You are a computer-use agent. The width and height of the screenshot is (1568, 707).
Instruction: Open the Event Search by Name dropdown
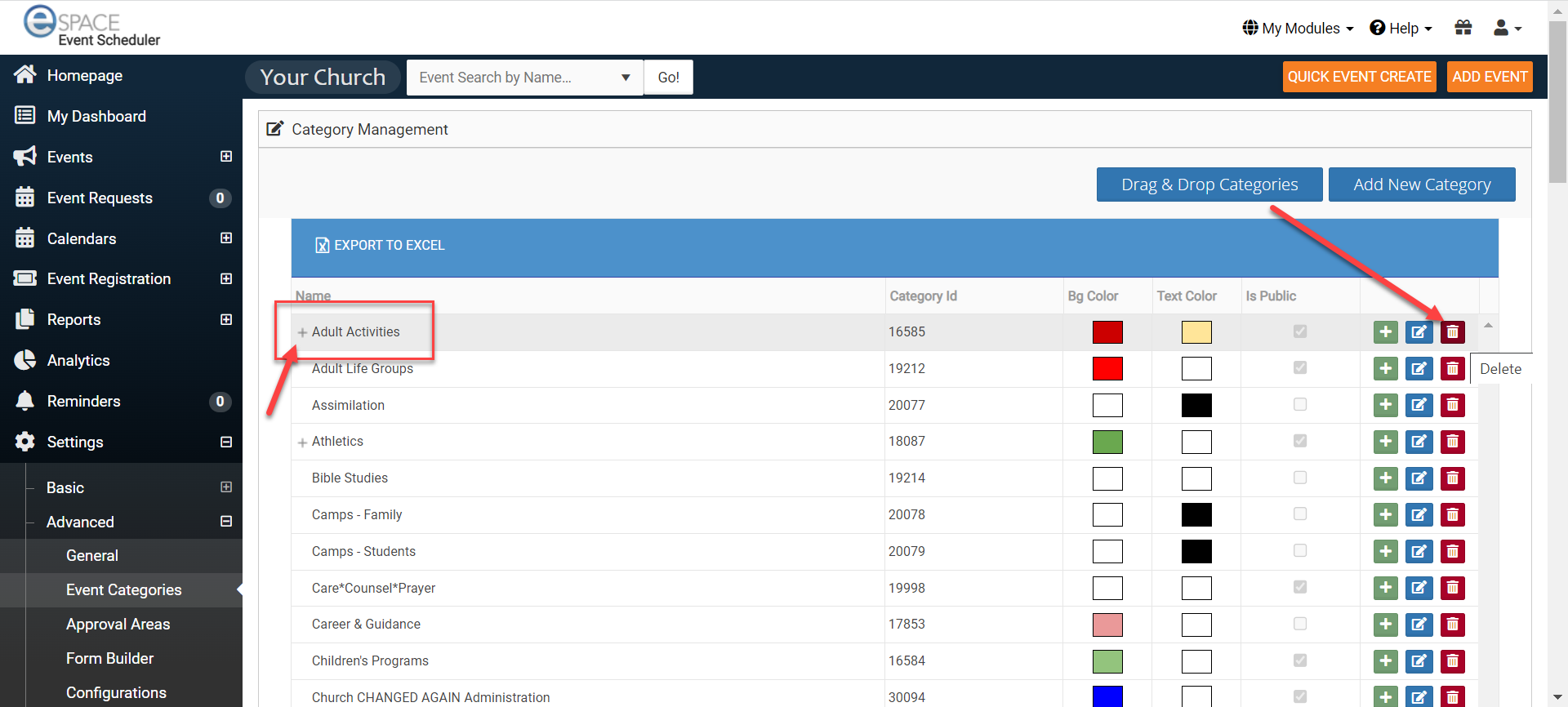[625, 78]
